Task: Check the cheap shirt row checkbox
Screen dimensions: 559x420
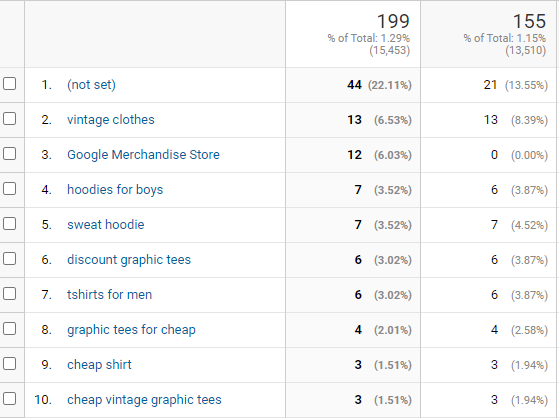Action: (10, 364)
